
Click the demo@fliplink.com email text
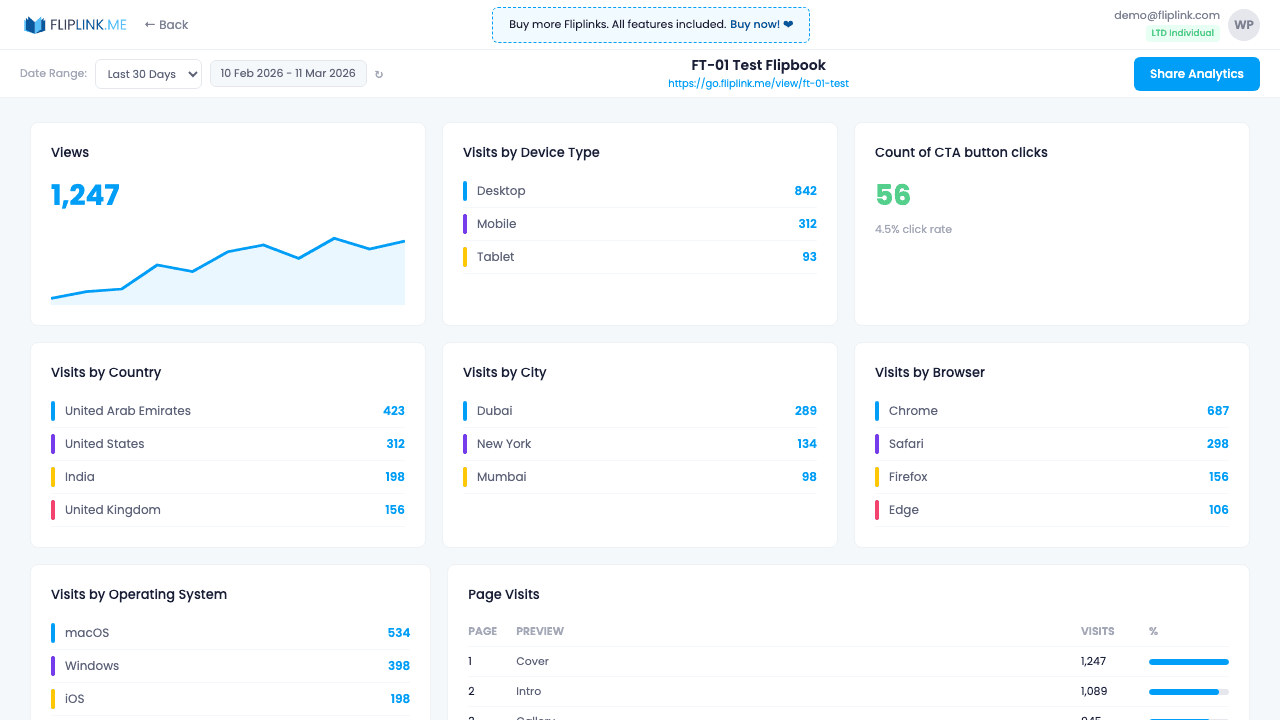pos(1167,14)
